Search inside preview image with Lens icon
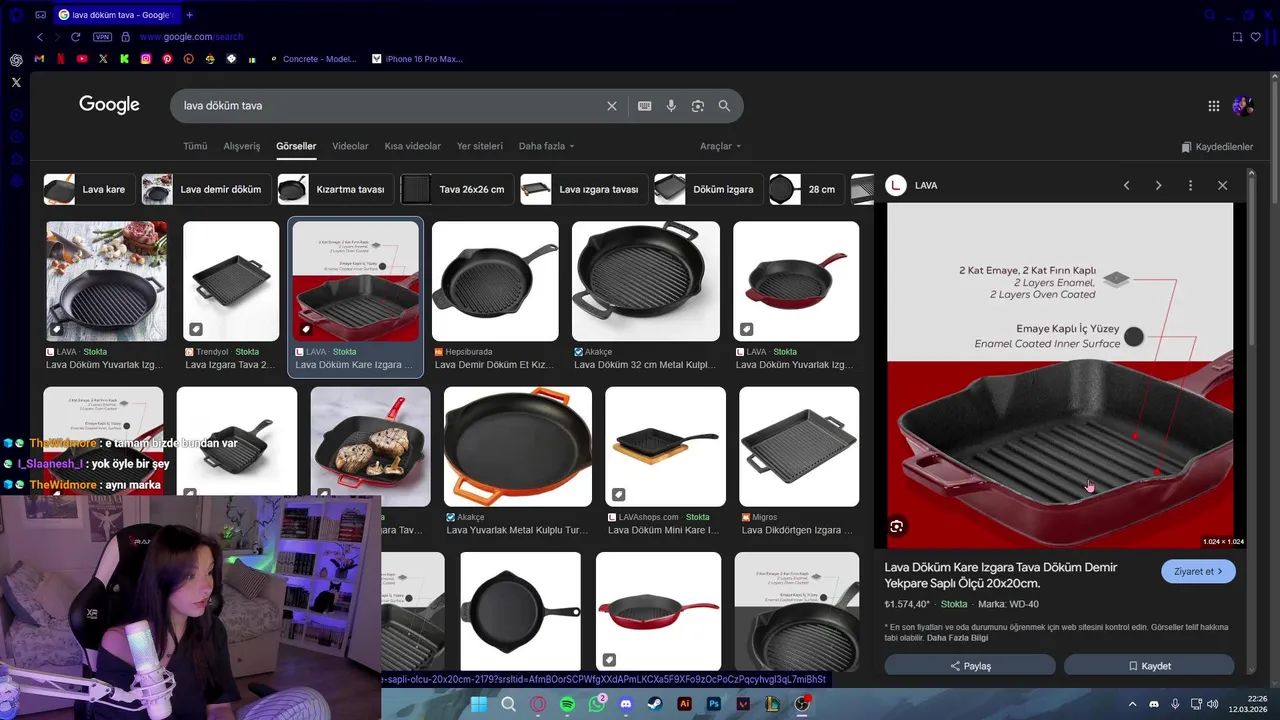Image resolution: width=1280 pixels, height=720 pixels. pyautogui.click(x=897, y=526)
